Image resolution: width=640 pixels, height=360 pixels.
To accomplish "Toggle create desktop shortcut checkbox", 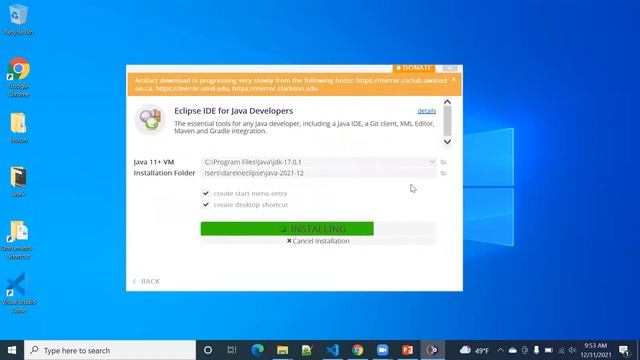I will coord(206,204).
